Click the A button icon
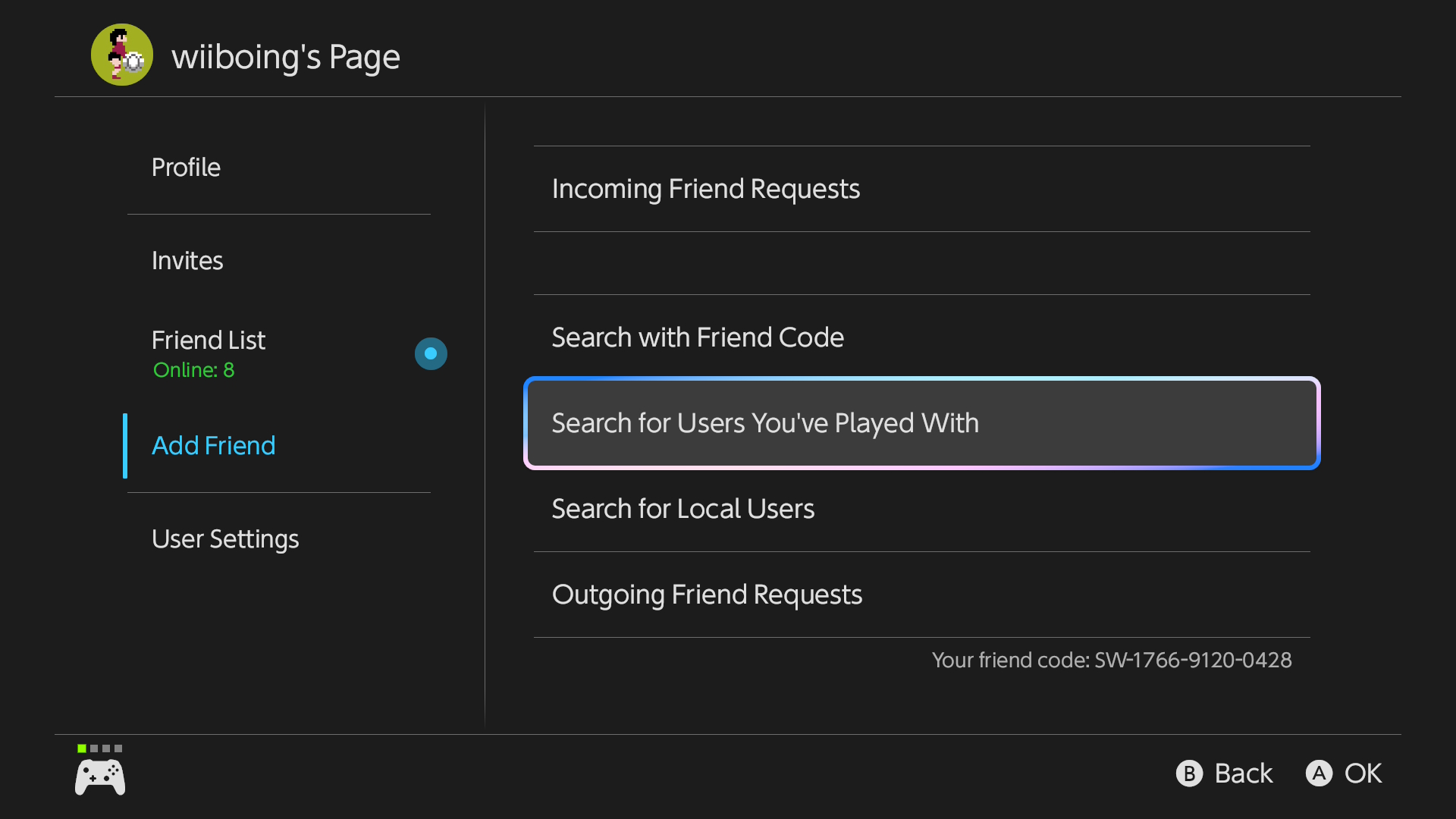 click(1319, 773)
